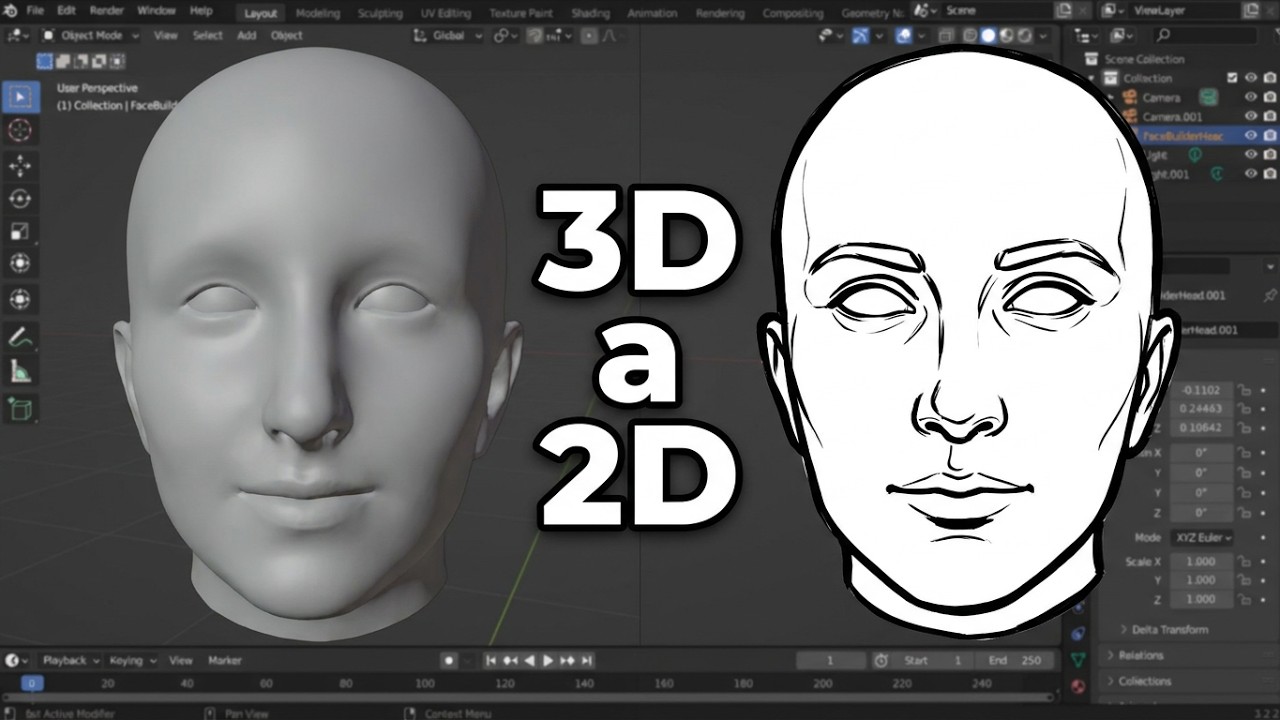Click the set-new-selection mode icon

[45, 61]
